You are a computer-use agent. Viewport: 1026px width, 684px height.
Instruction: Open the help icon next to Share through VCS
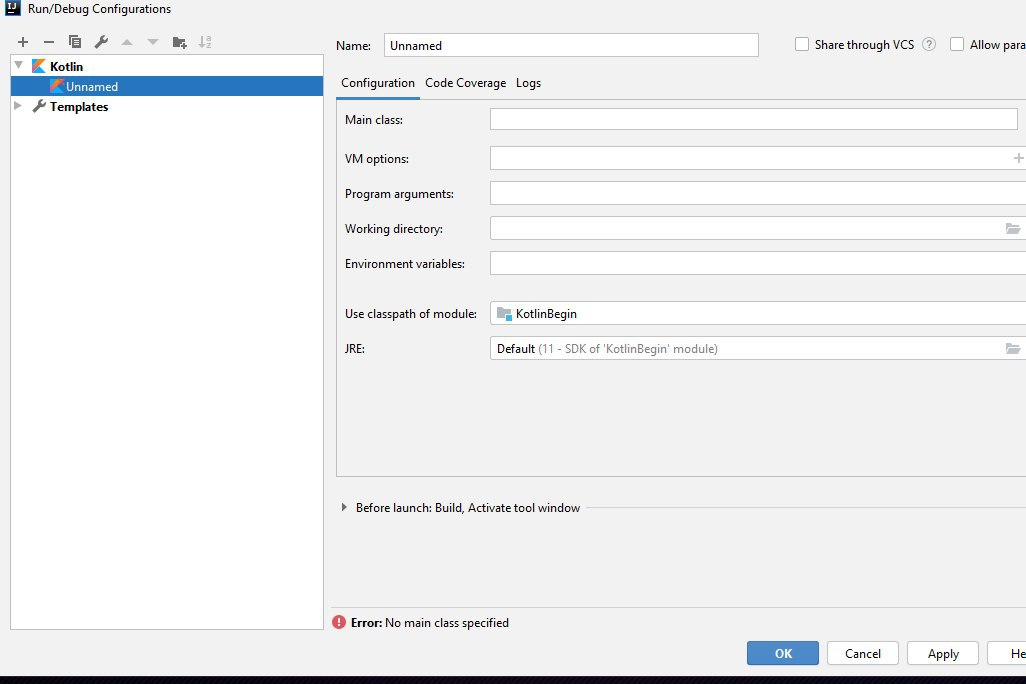point(929,45)
